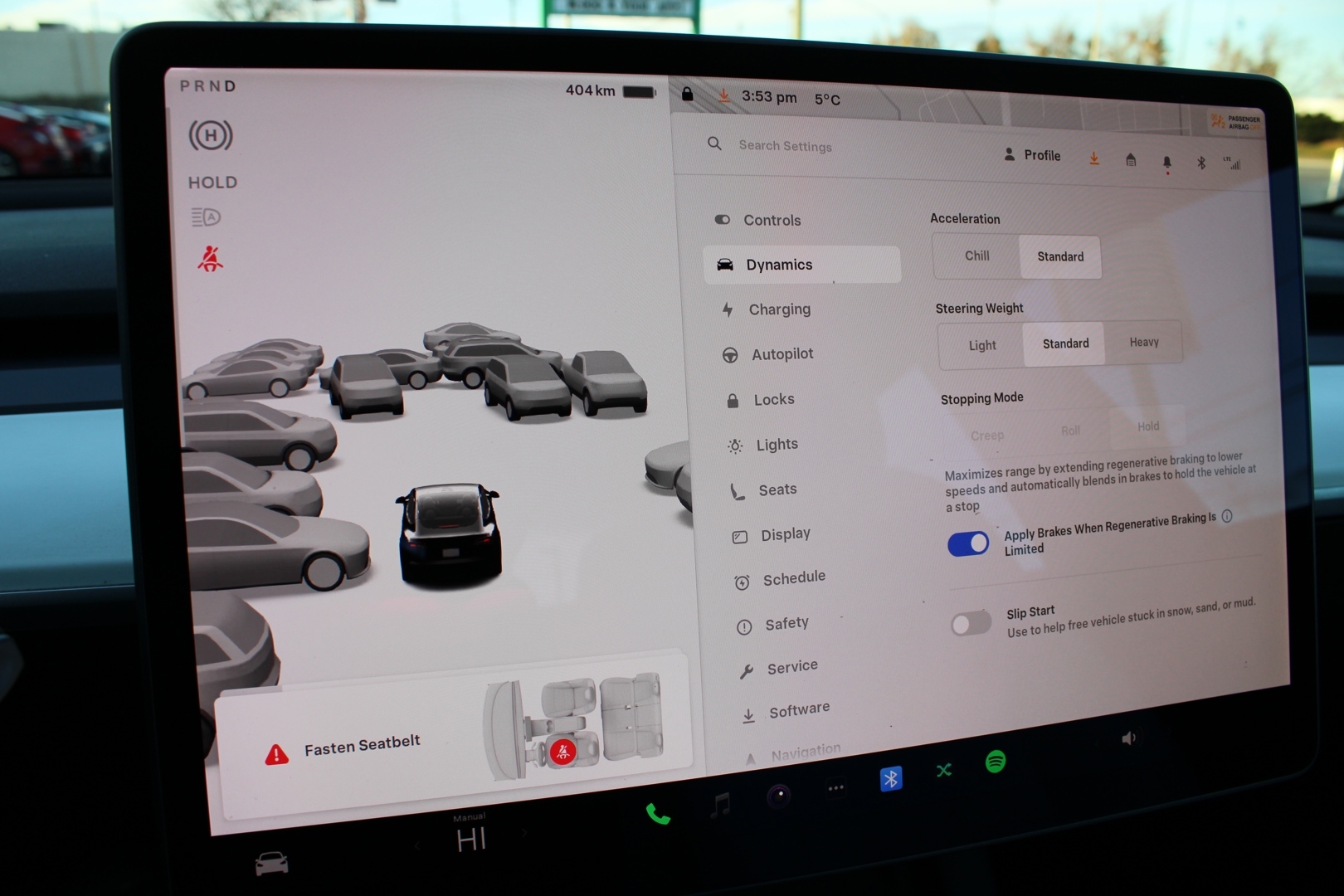Show info for Apply Brakes setting

1227,516
